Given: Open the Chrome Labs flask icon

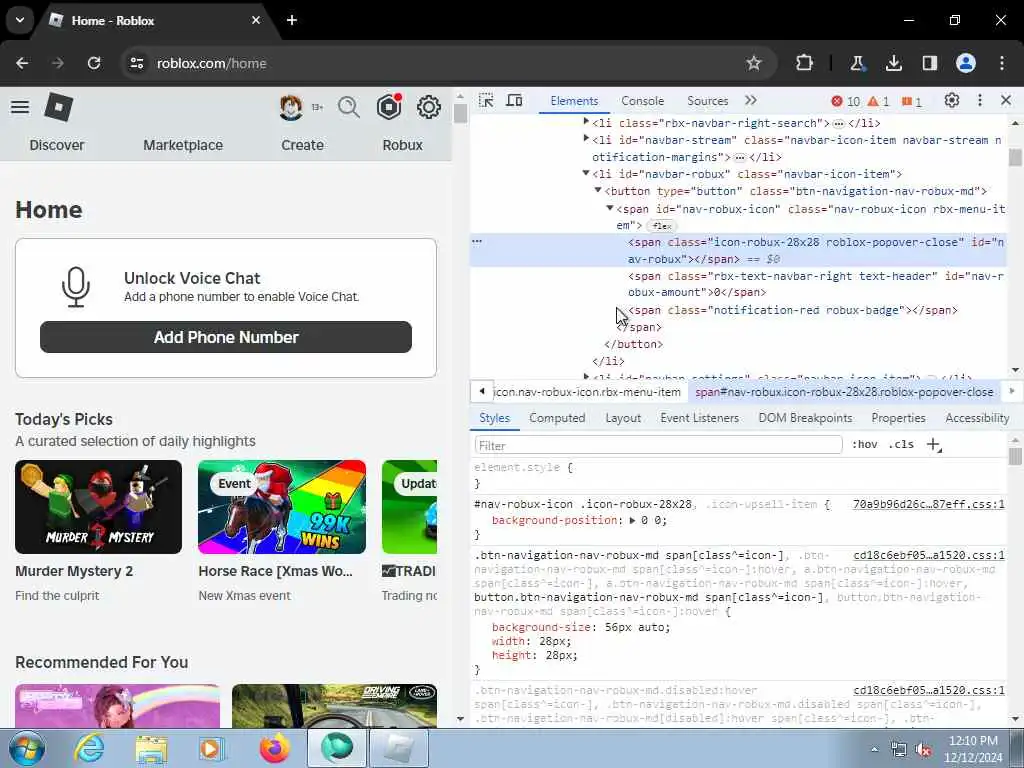Looking at the screenshot, I should [857, 63].
